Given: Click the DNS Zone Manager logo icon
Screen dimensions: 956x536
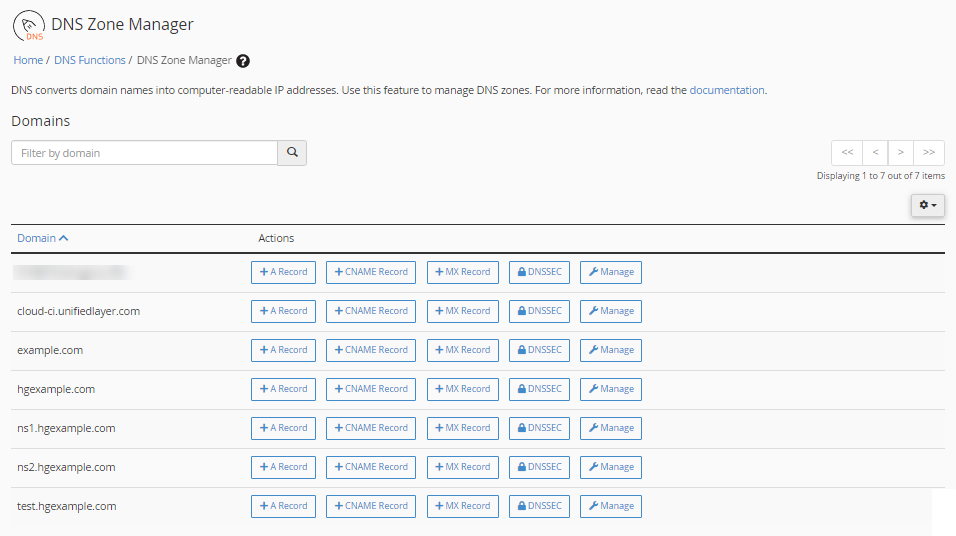Looking at the screenshot, I should pos(29,27).
